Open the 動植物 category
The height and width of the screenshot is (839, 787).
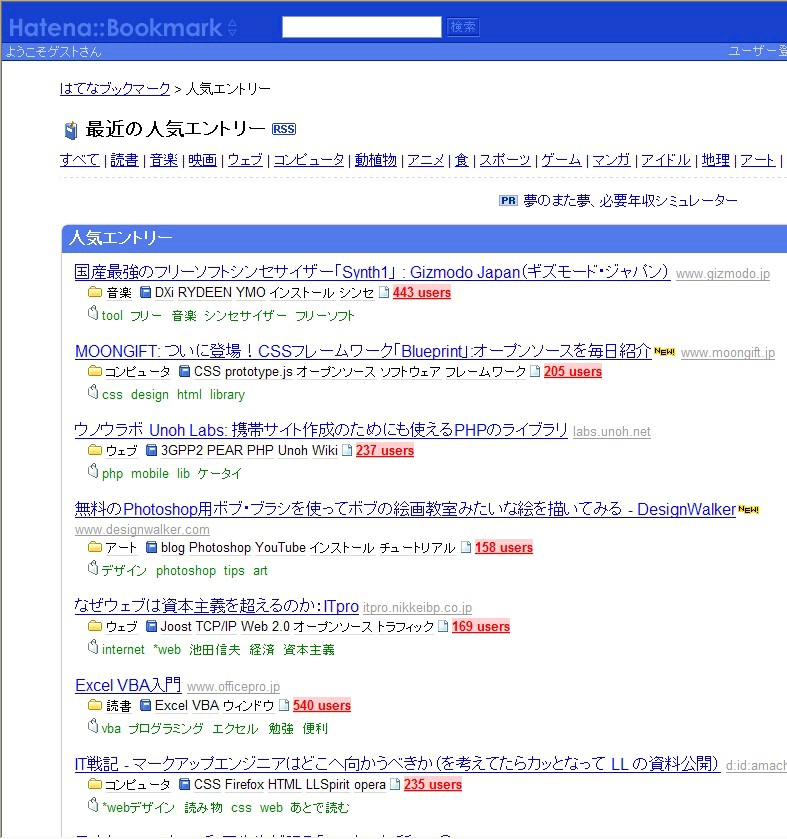tap(376, 159)
